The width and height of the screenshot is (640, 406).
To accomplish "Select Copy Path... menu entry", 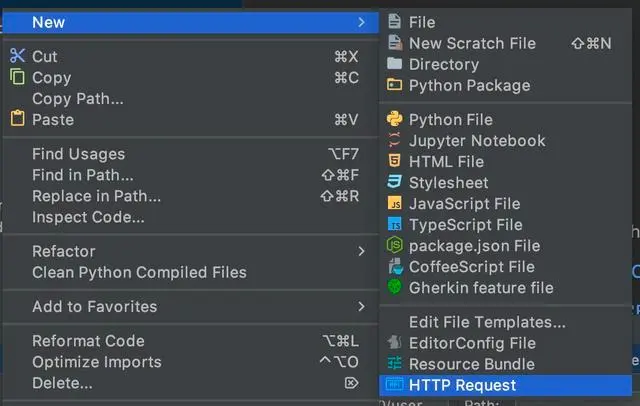I will (191, 99).
